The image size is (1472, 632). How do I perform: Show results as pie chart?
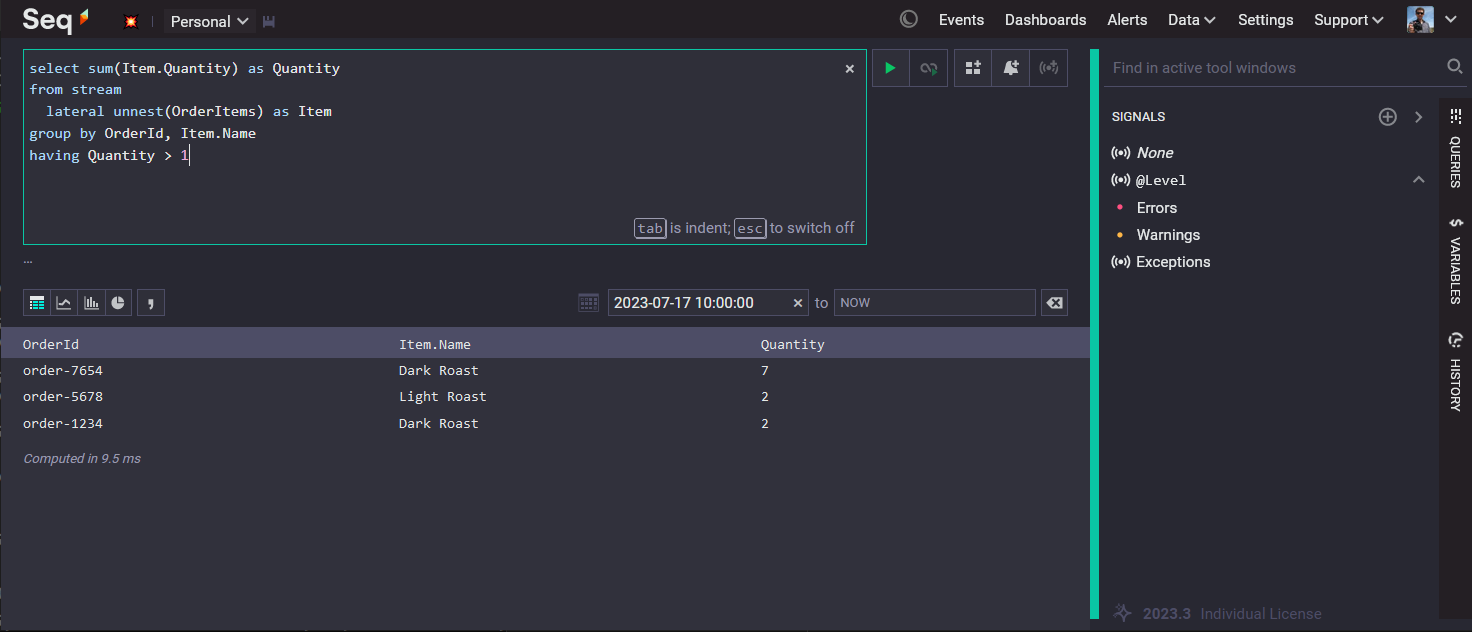click(118, 302)
